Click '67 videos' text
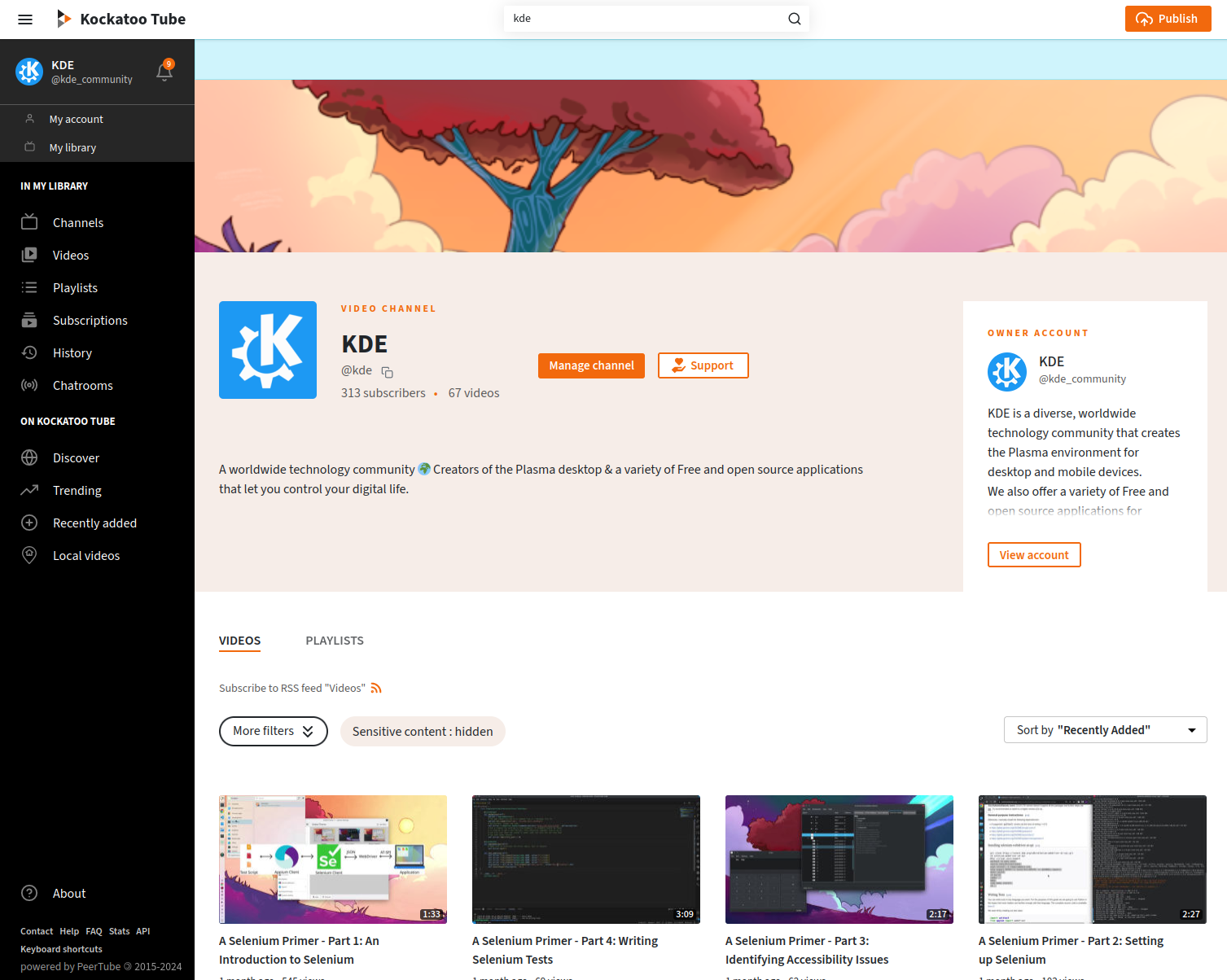 pyautogui.click(x=474, y=393)
